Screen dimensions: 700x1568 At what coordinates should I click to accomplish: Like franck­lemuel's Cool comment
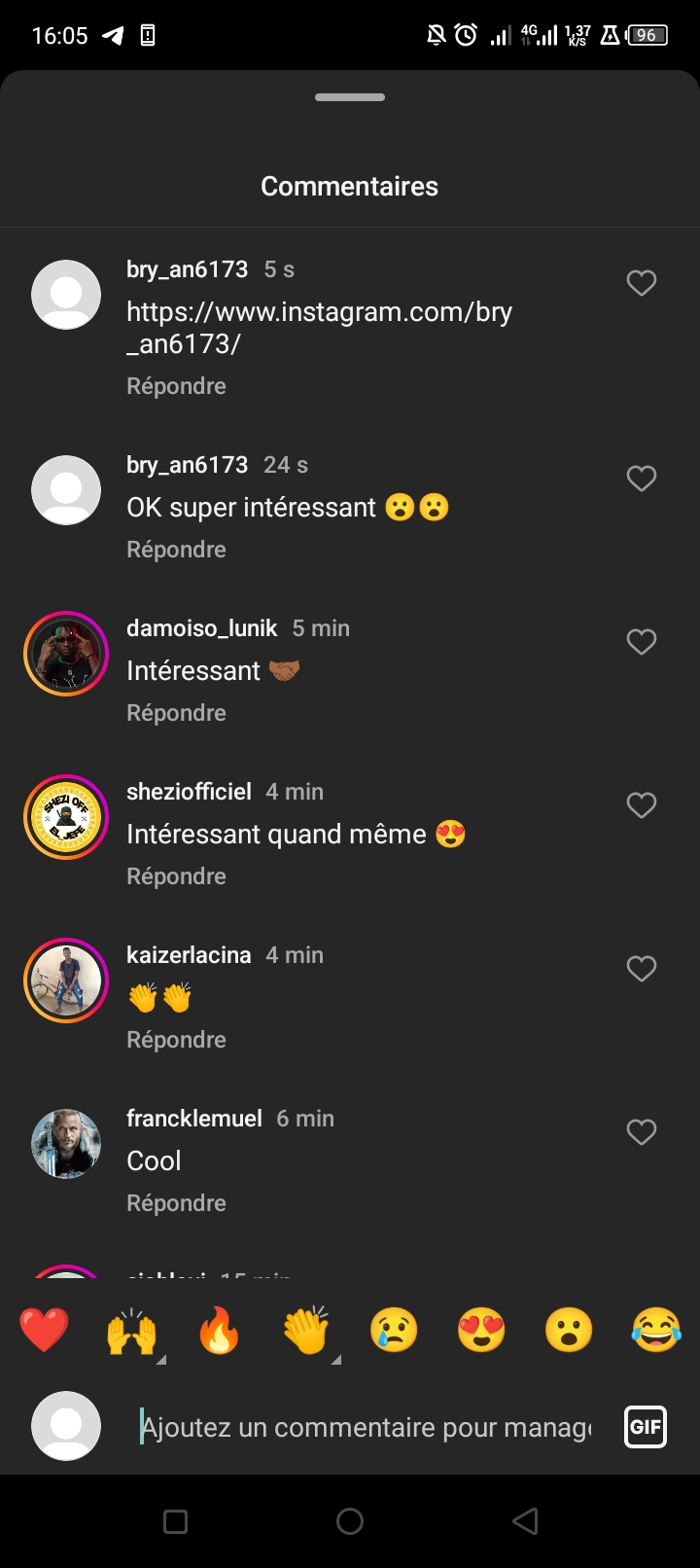pyautogui.click(x=642, y=1132)
